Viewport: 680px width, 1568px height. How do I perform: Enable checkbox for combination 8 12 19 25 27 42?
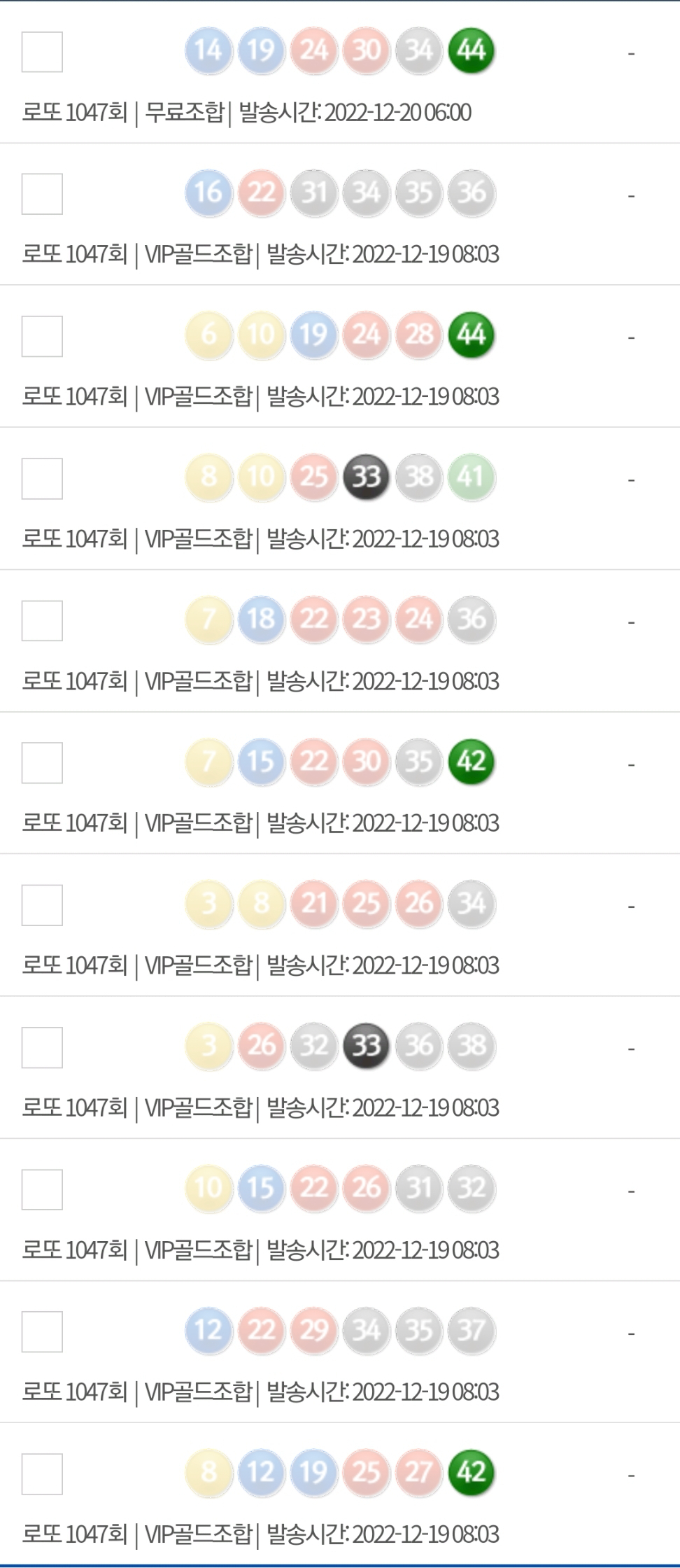pyautogui.click(x=42, y=1473)
